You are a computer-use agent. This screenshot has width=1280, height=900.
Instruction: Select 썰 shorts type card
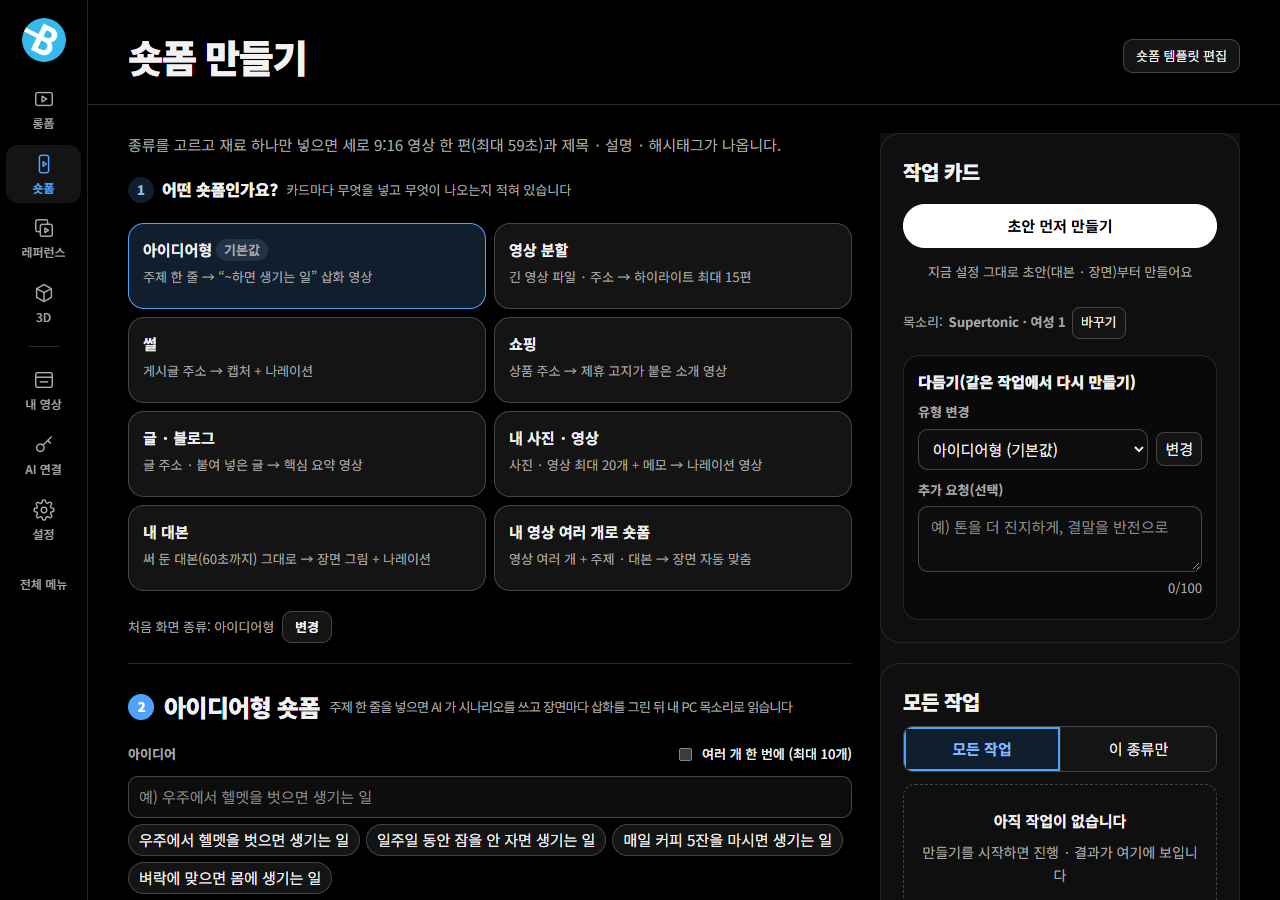pos(307,360)
